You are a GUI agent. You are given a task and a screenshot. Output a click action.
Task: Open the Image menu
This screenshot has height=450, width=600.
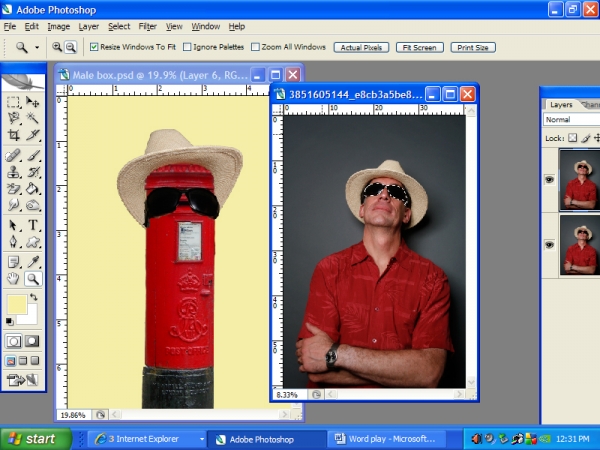point(59,26)
